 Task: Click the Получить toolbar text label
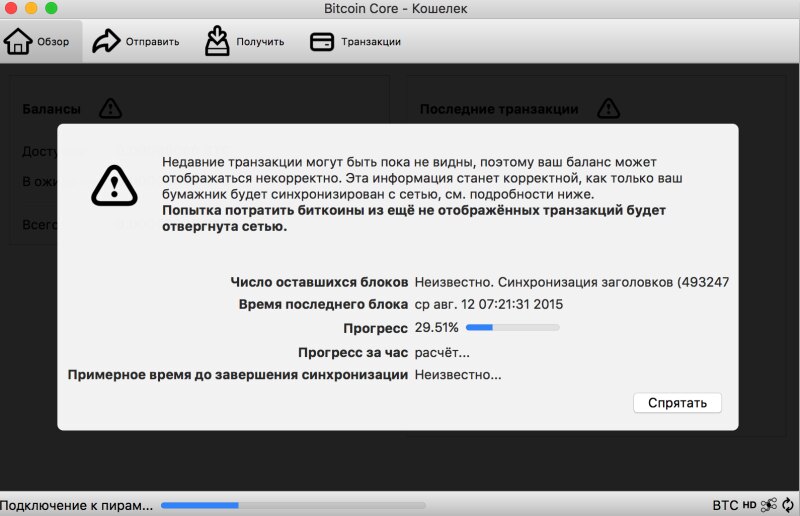pyautogui.click(x=261, y=42)
